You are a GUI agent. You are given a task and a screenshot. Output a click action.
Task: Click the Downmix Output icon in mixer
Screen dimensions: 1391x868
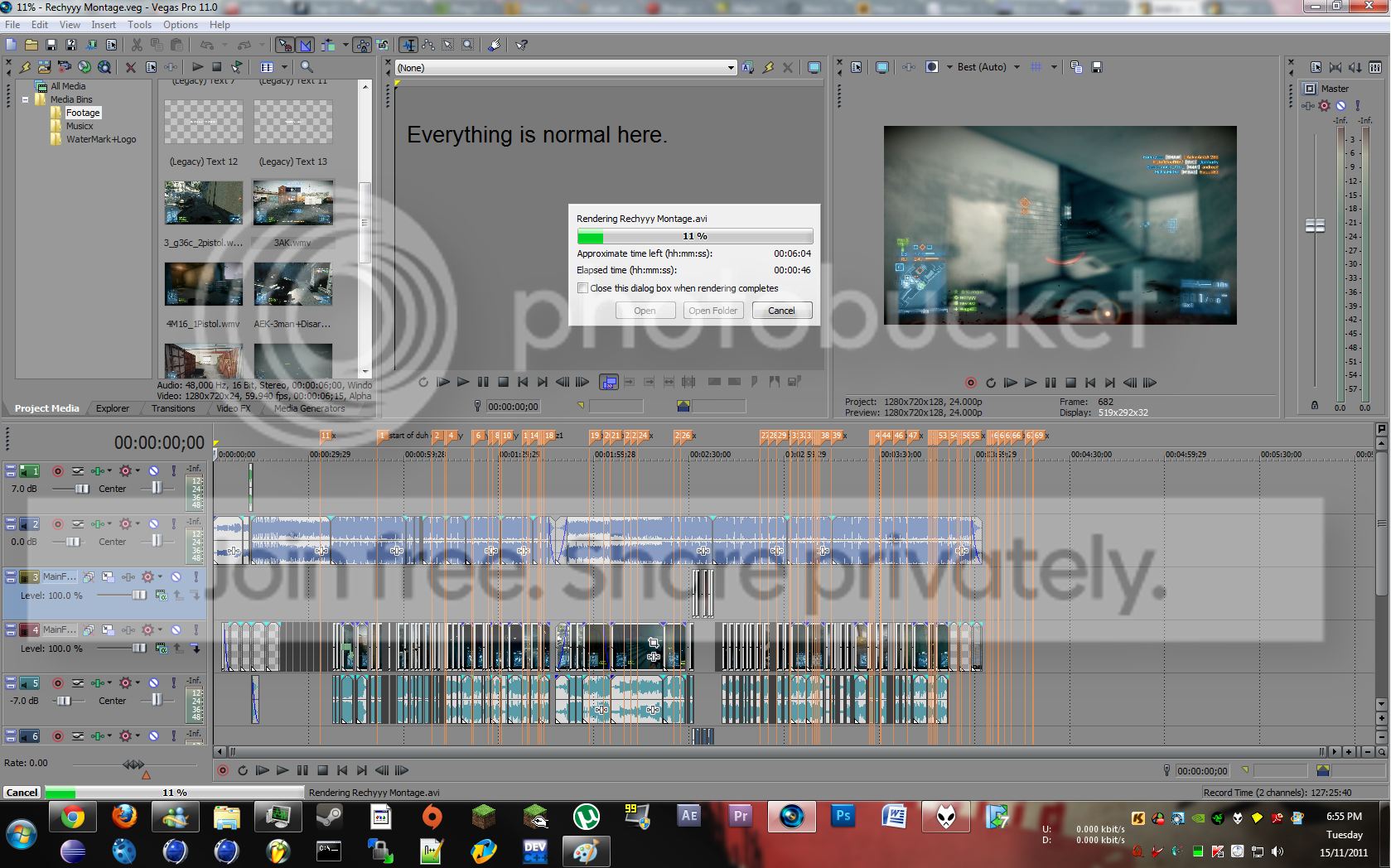click(x=1335, y=67)
